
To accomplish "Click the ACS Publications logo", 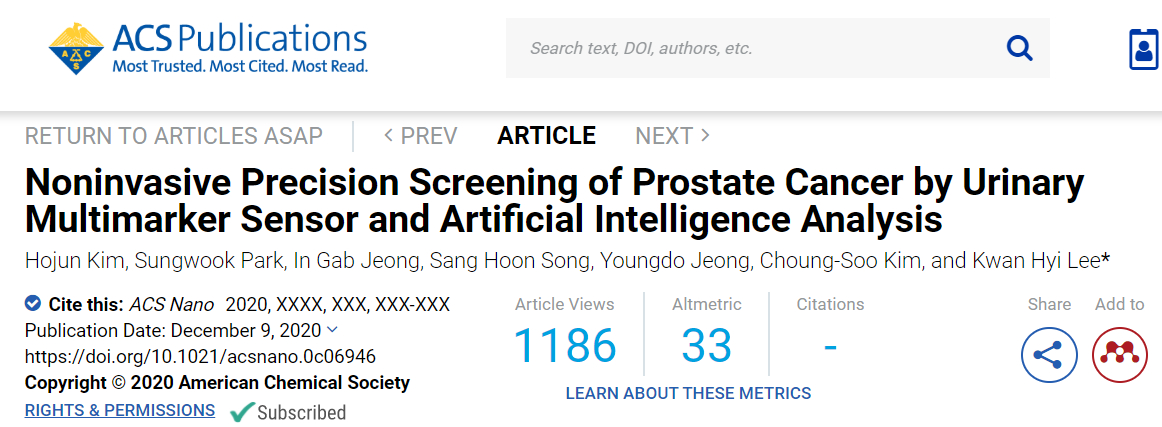I will [x=208, y=49].
